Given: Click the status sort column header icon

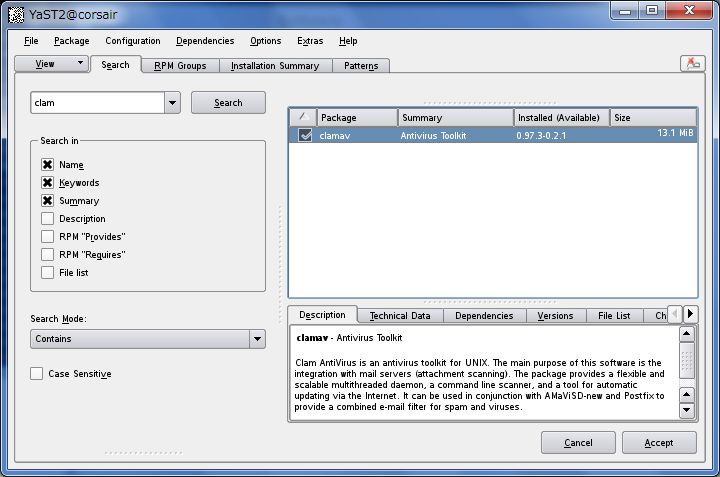Looking at the screenshot, I should (304, 118).
